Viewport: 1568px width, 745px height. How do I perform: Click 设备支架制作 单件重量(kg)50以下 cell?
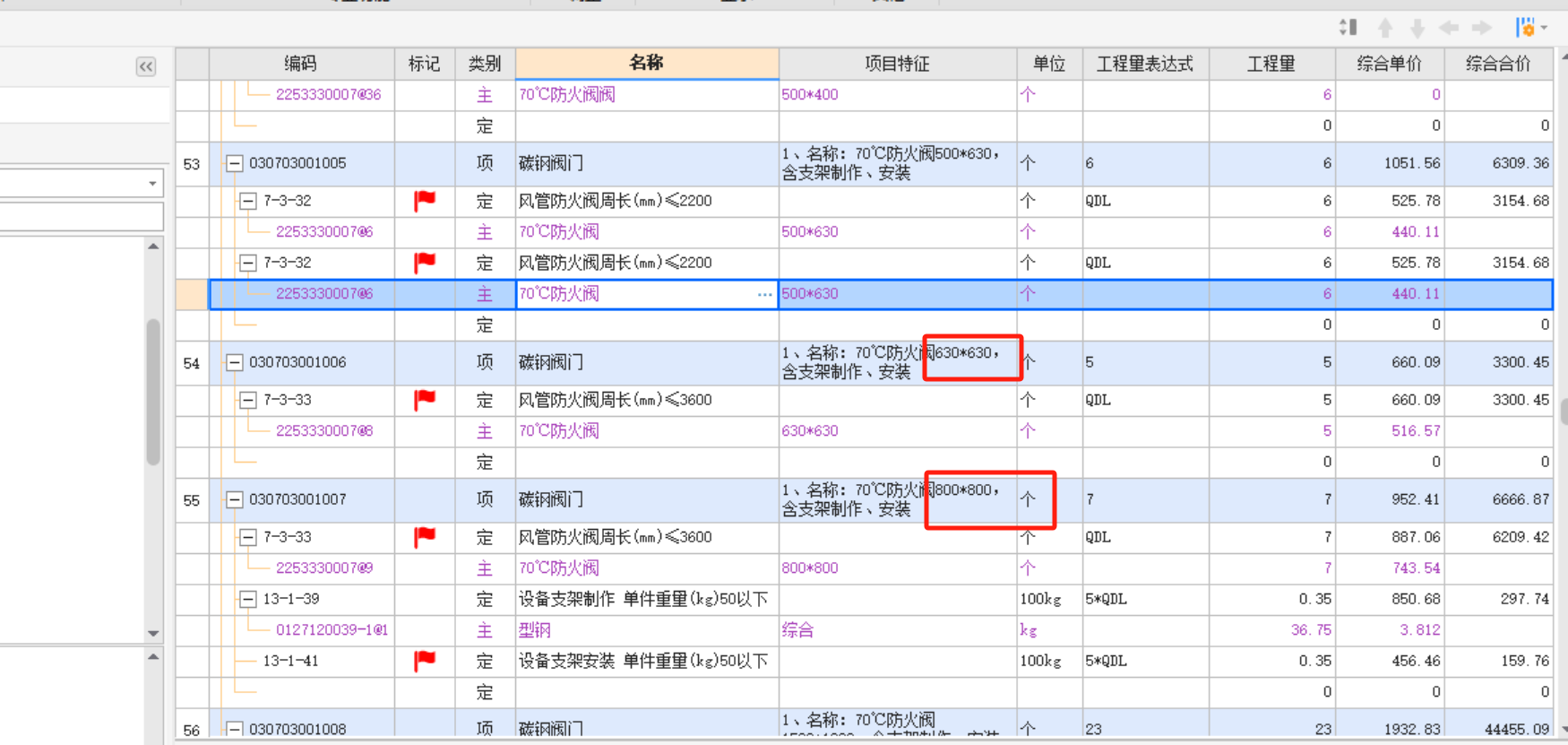pos(647,599)
